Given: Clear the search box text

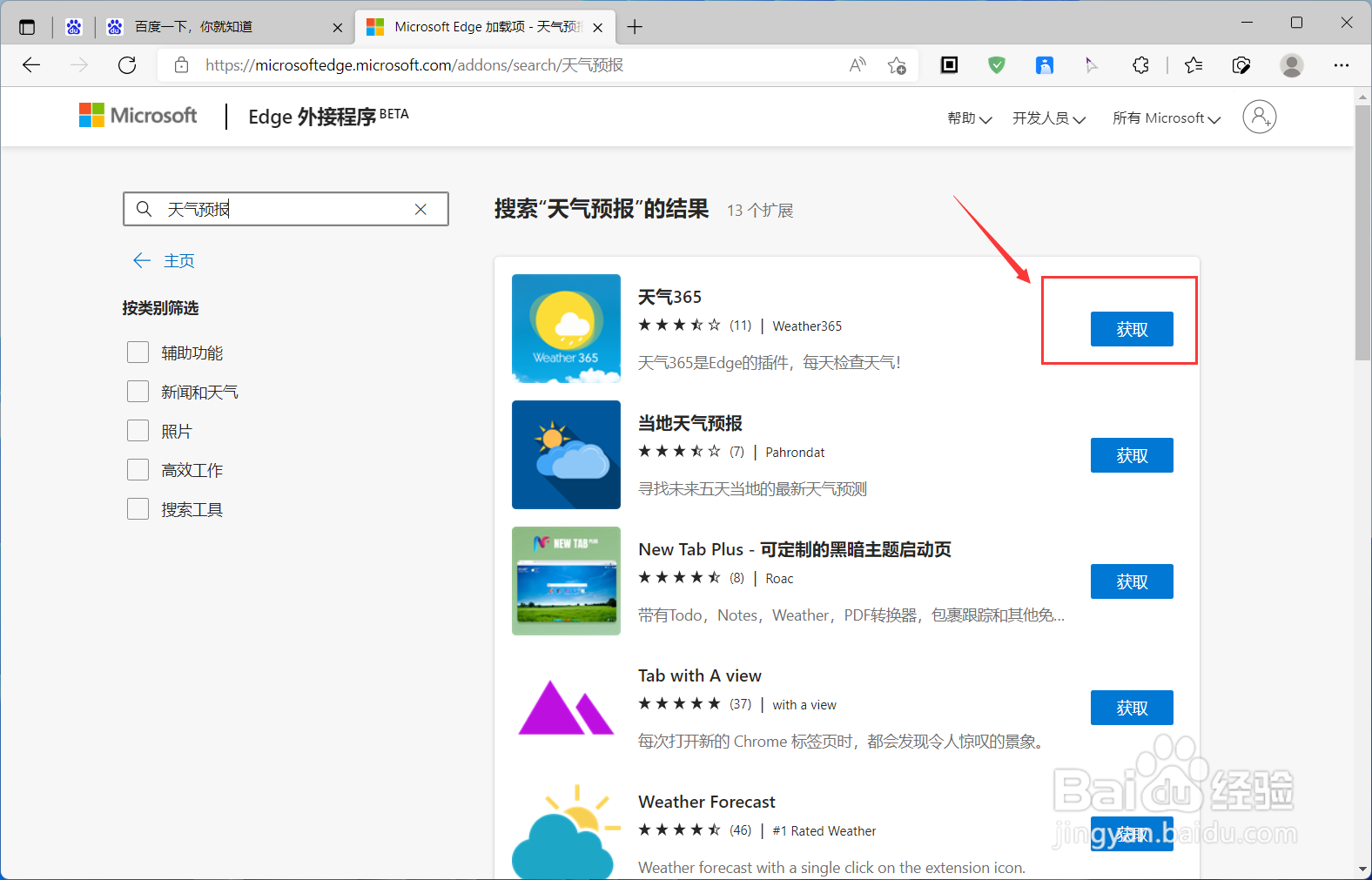Looking at the screenshot, I should pyautogui.click(x=420, y=209).
